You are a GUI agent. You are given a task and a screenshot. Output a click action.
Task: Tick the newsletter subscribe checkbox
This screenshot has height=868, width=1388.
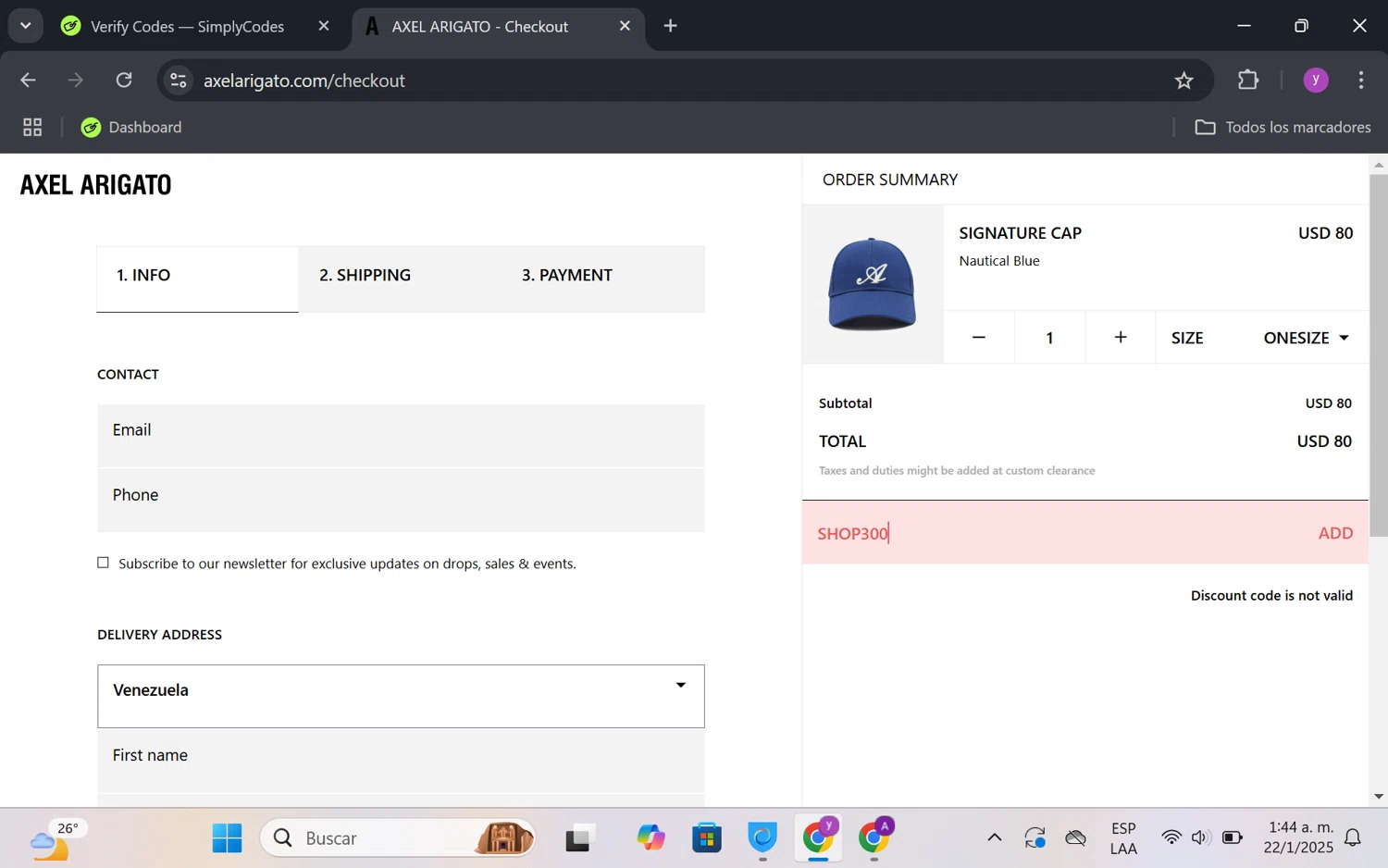pyautogui.click(x=103, y=563)
